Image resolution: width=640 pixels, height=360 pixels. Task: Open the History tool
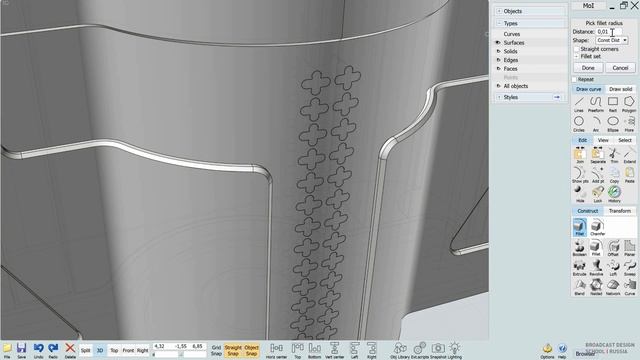(614, 194)
